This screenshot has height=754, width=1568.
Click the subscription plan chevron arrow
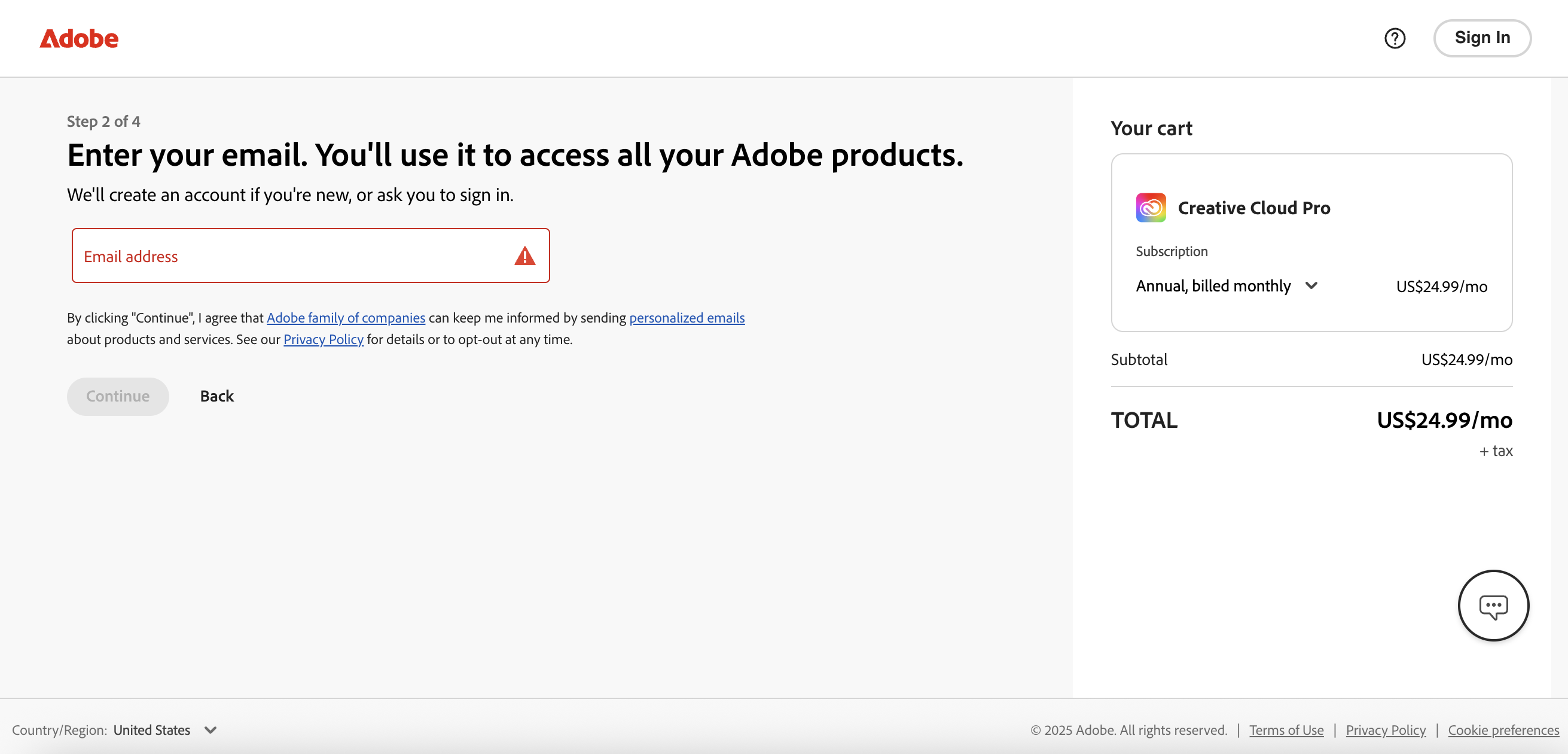click(1311, 285)
